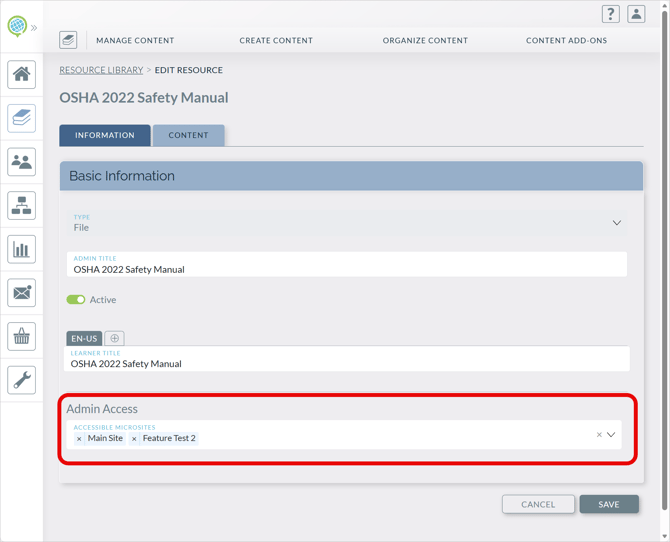Open the email messaging sidebar icon
This screenshot has width=670, height=542.
point(22,293)
